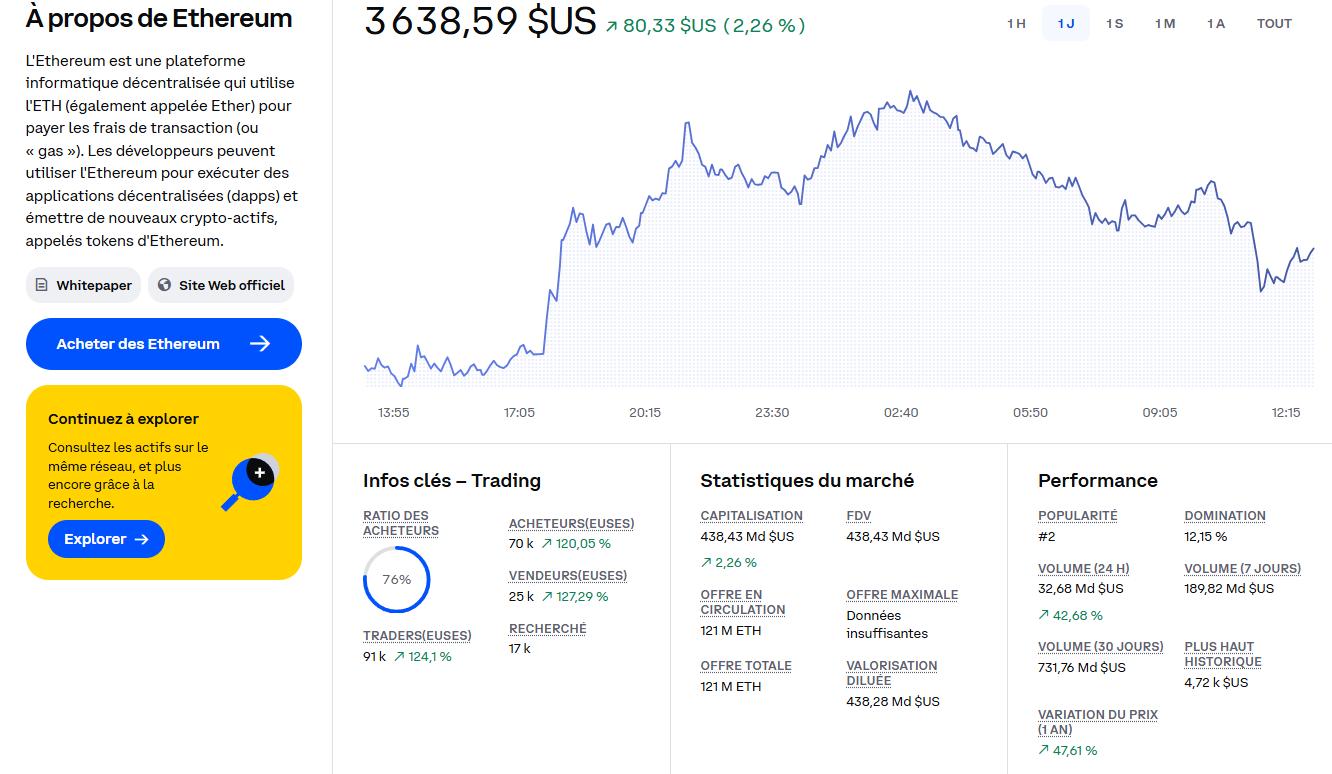The height and width of the screenshot is (774, 1332).
Task: Click the Statistiques du marché heading
Action: click(x=807, y=480)
